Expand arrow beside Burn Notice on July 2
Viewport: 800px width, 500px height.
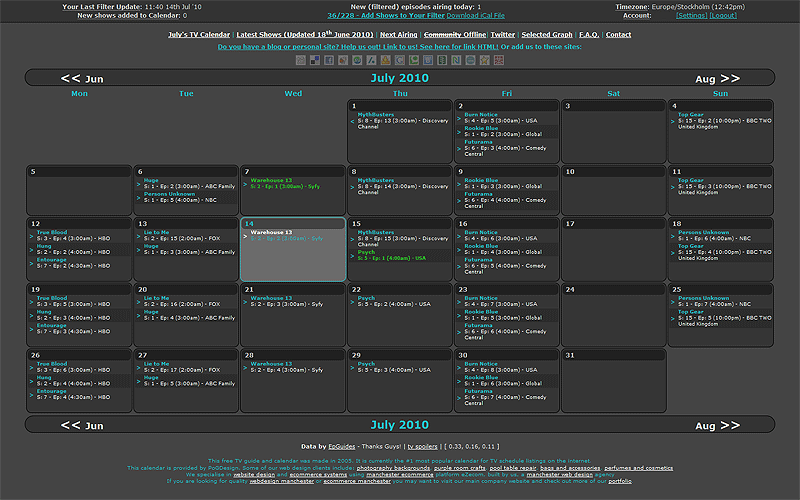click(459, 118)
